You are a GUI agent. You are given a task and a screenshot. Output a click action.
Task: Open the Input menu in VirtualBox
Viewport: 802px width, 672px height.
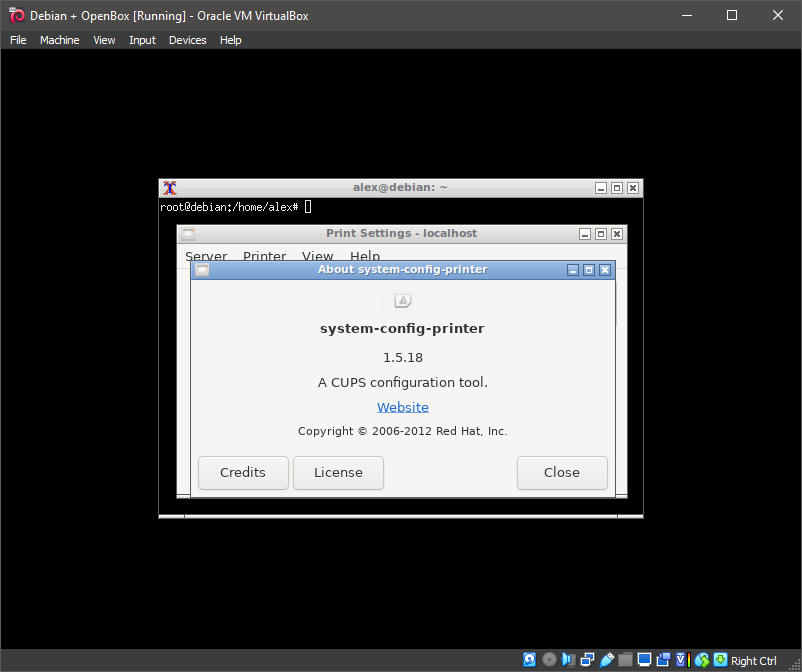click(x=142, y=40)
